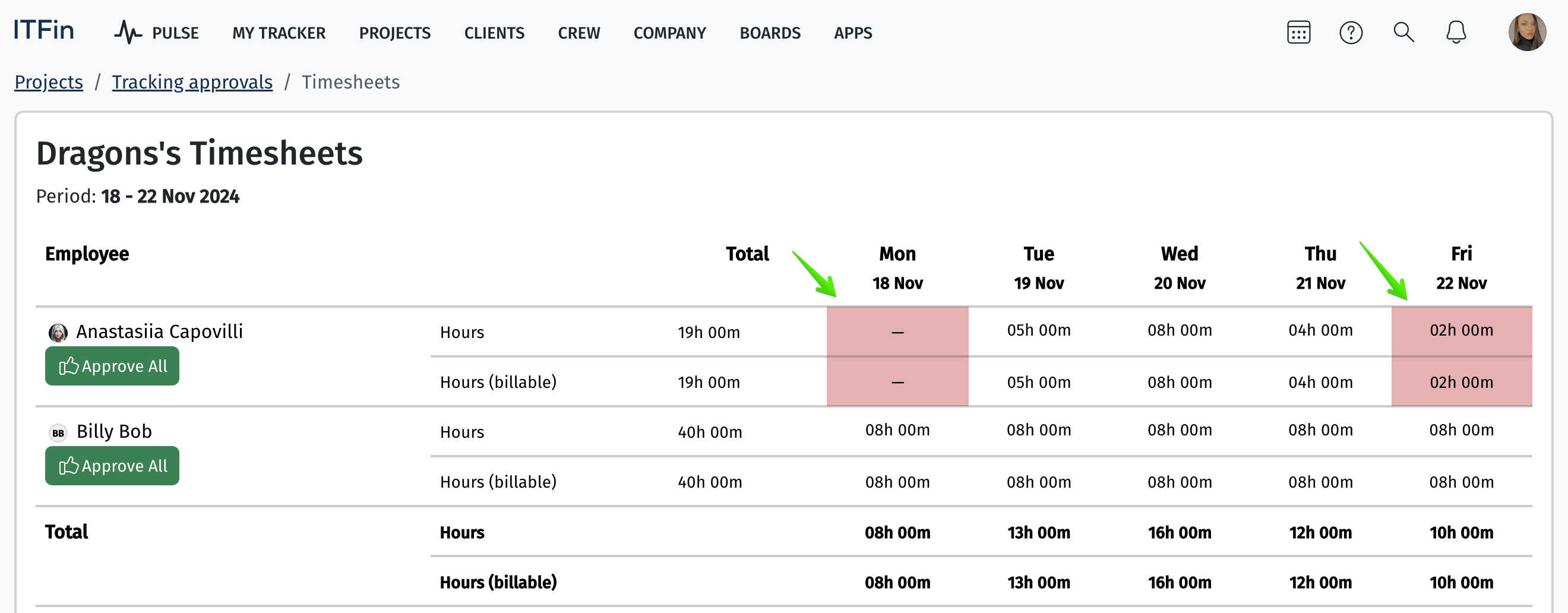Approve all for Anastasiia Capovilli
The height and width of the screenshot is (613, 1568).
click(x=112, y=366)
